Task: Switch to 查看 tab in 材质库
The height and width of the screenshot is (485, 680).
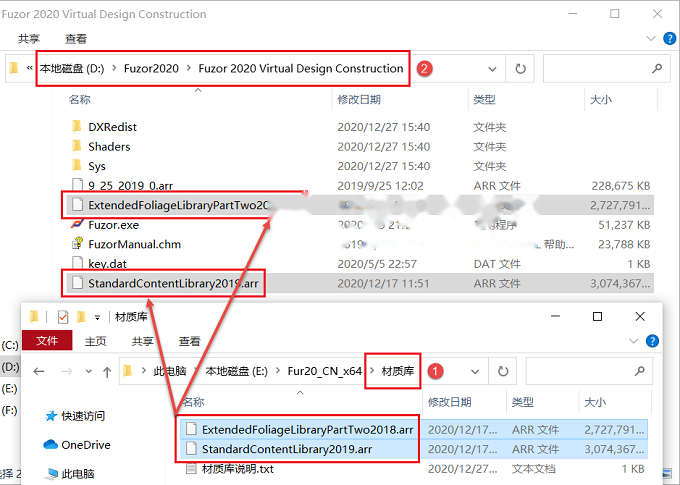Action: [x=190, y=341]
